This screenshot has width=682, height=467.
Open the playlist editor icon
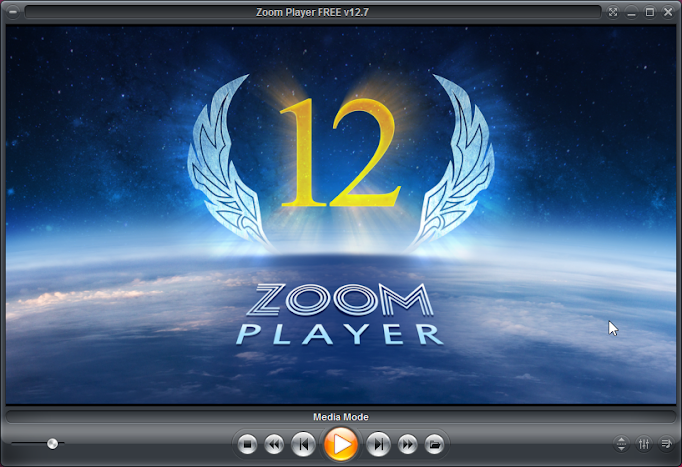666,444
